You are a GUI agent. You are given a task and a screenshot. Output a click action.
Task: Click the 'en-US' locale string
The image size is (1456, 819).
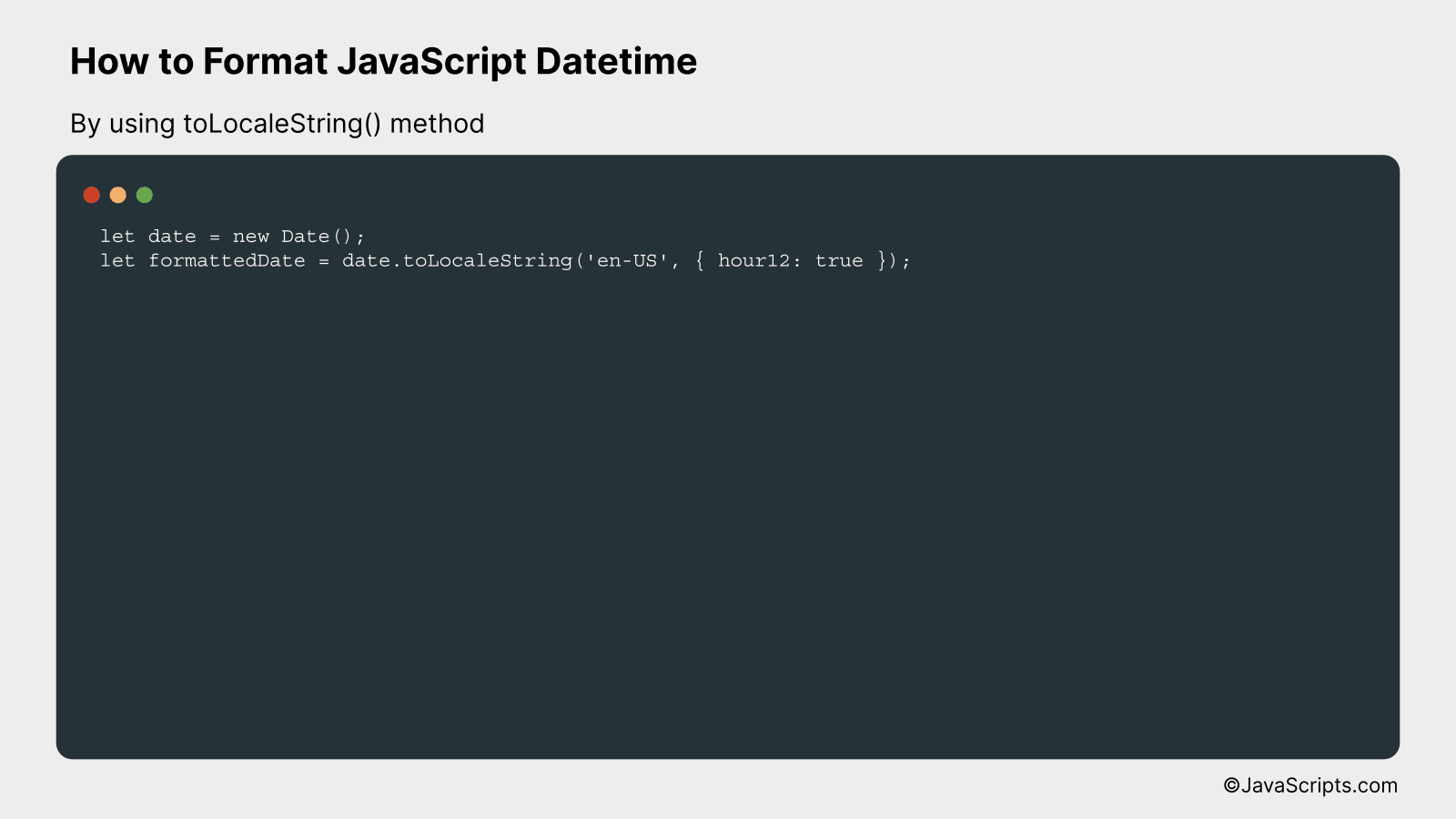(624, 260)
